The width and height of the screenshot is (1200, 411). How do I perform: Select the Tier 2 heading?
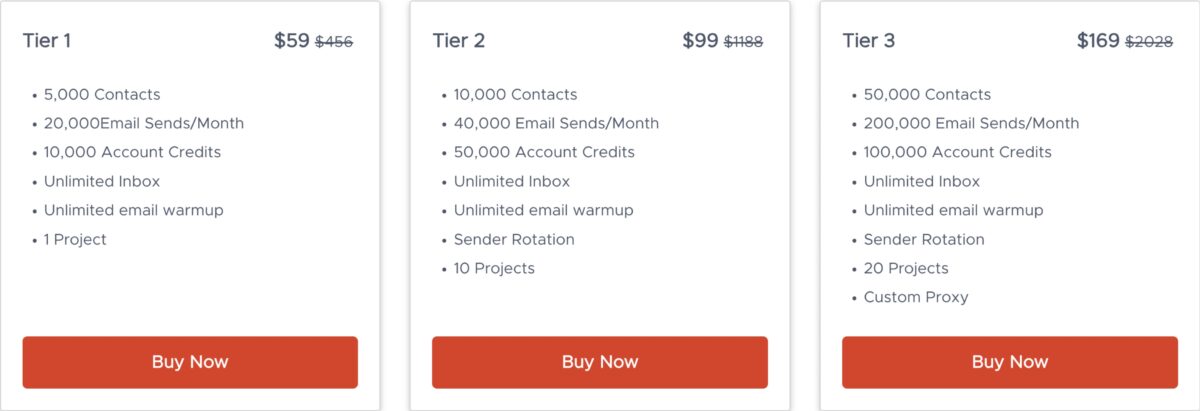459,41
